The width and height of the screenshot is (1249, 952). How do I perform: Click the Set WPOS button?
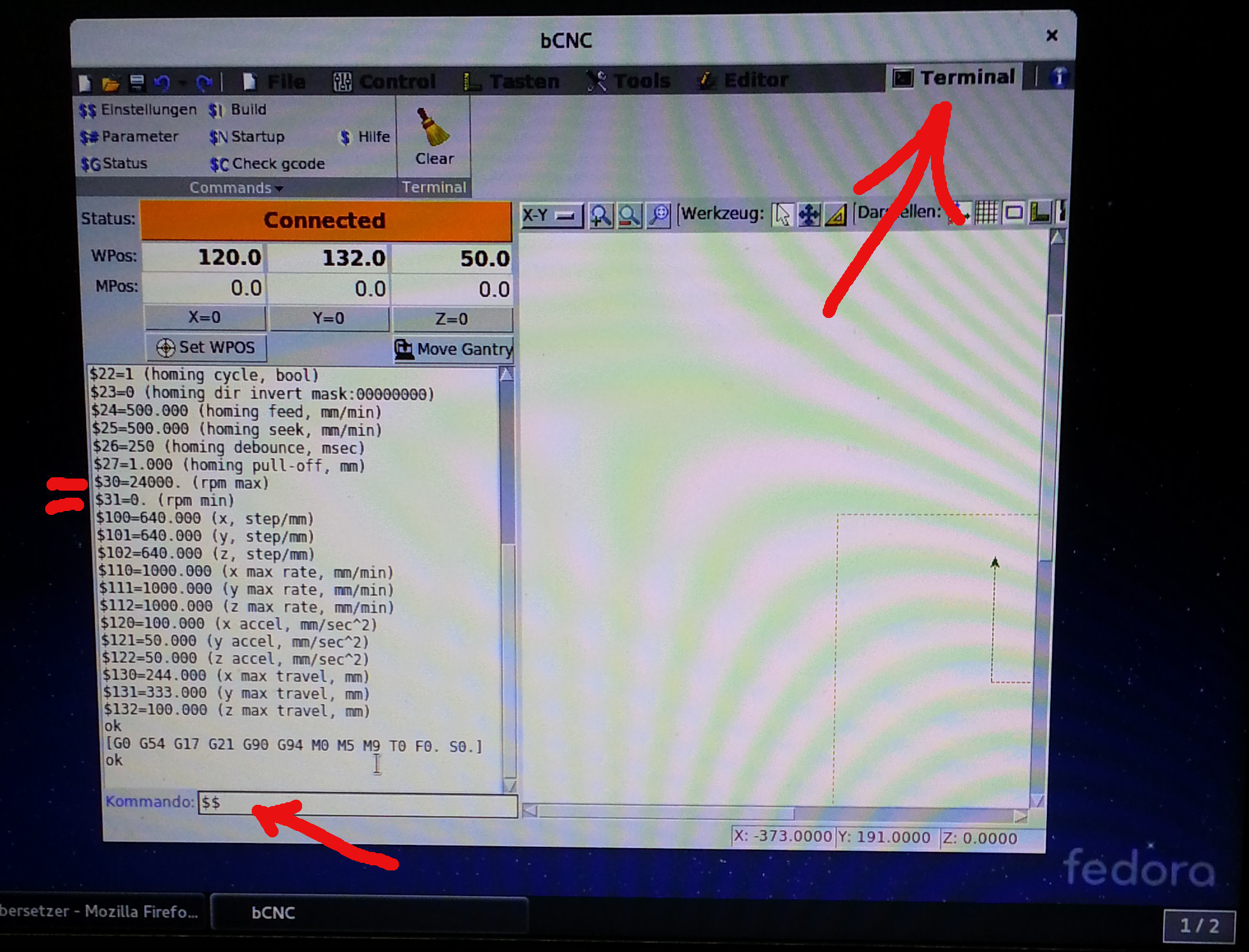click(x=206, y=347)
